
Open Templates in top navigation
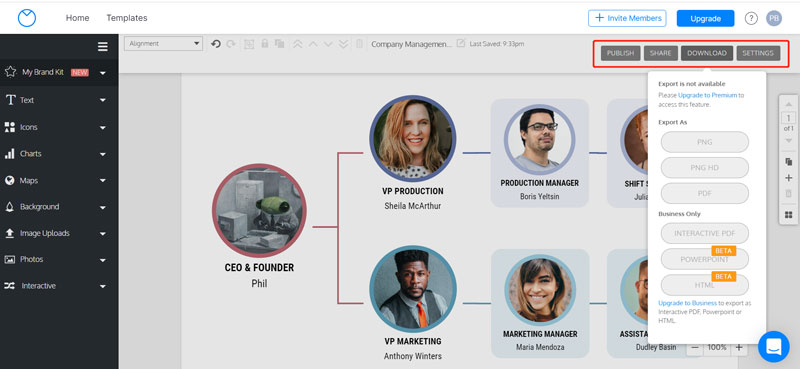[127, 18]
